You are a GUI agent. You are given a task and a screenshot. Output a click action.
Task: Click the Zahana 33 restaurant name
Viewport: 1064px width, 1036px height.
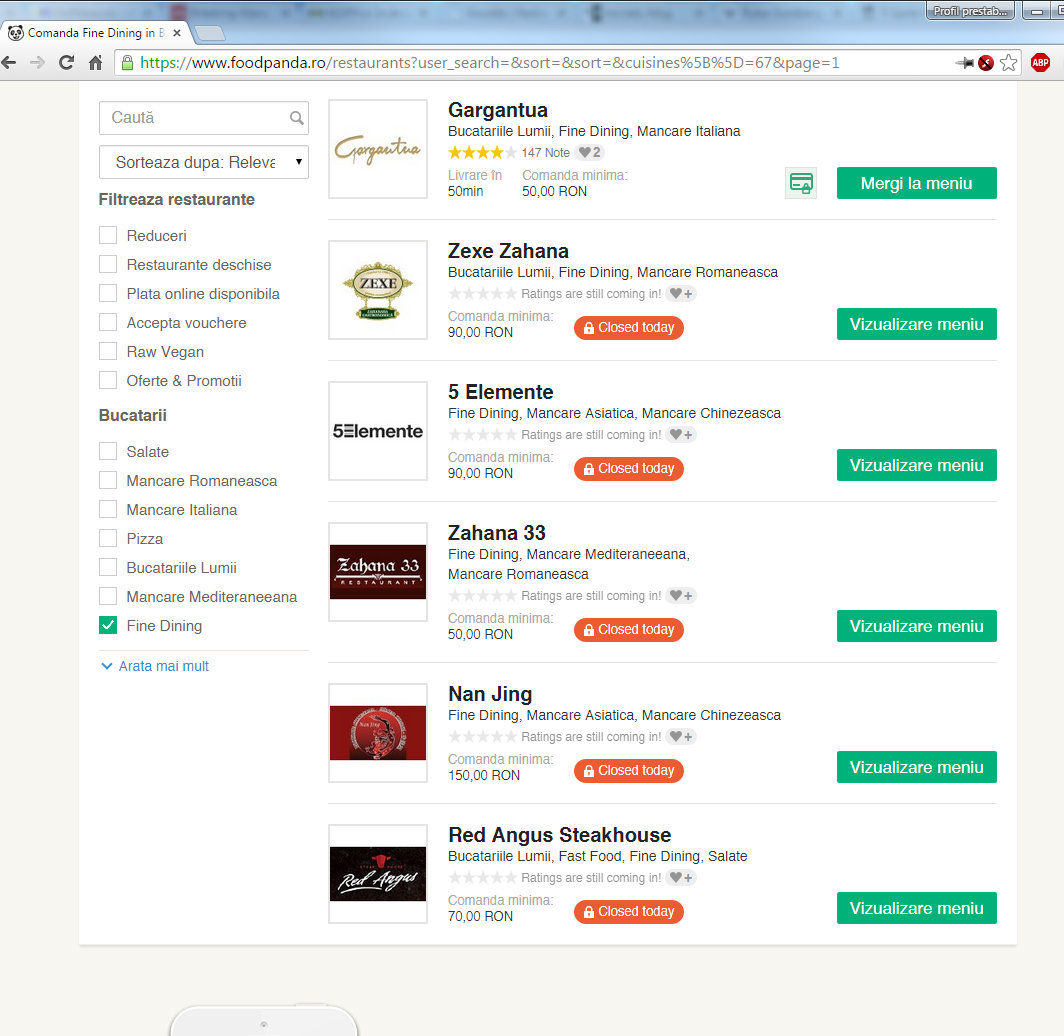[x=497, y=533]
